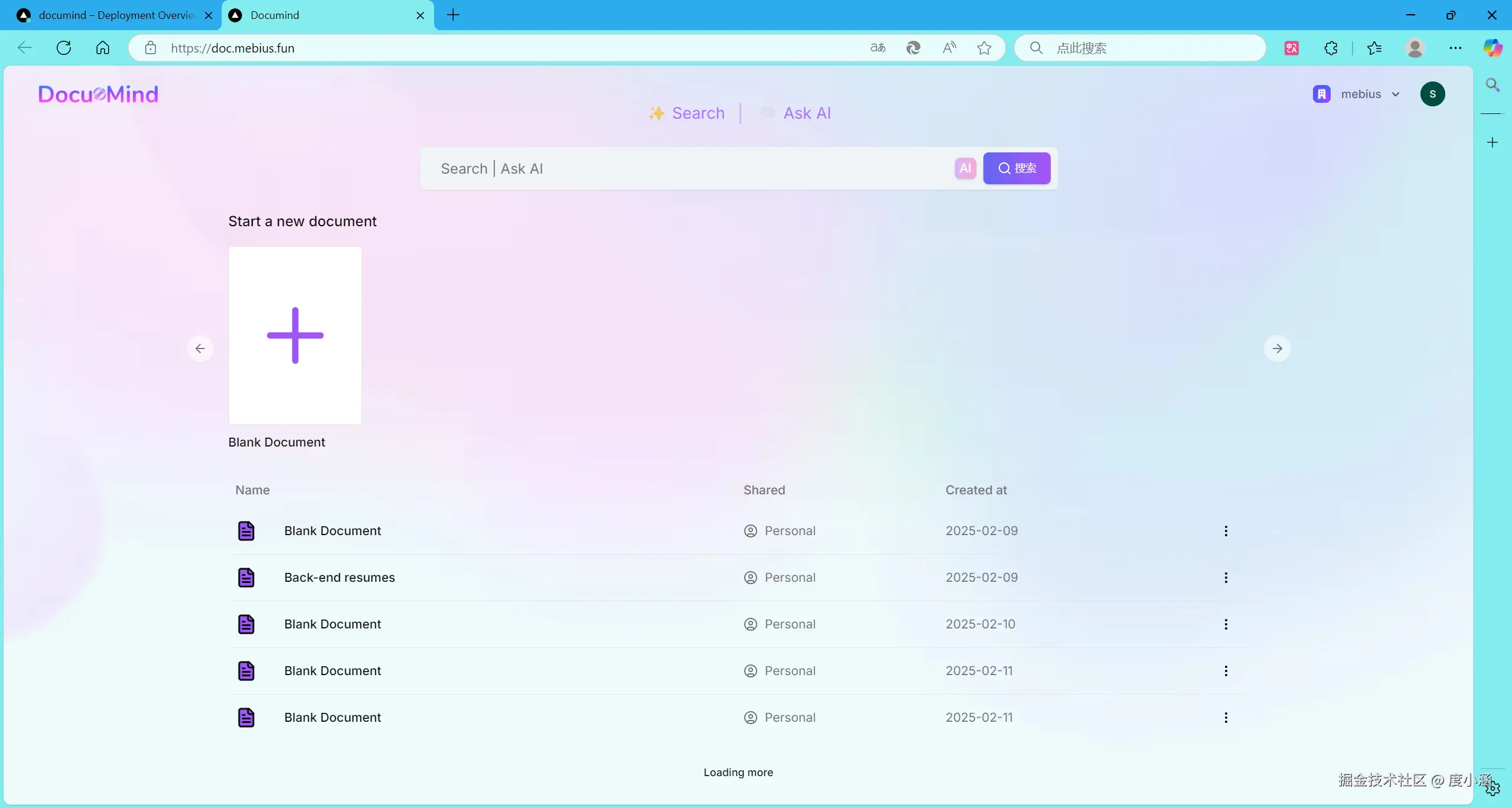Click the Edge swirl icon in address bar
Screen dimensions: 1512x808
tap(913, 48)
